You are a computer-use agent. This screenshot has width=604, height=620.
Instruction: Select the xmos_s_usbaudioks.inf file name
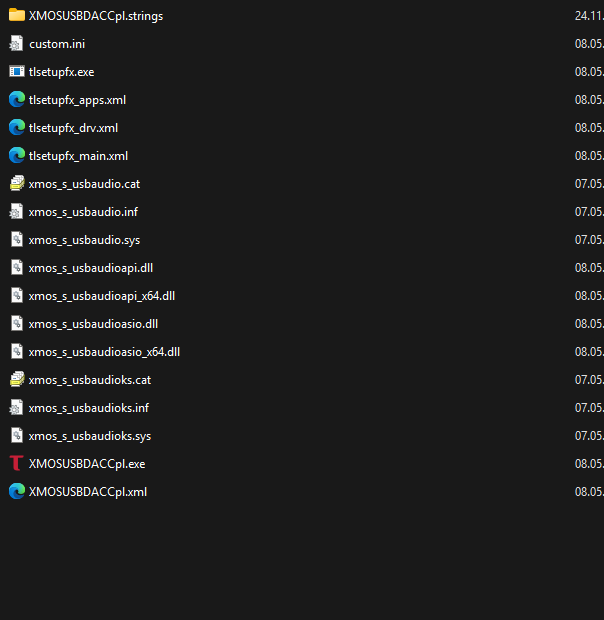(x=89, y=408)
